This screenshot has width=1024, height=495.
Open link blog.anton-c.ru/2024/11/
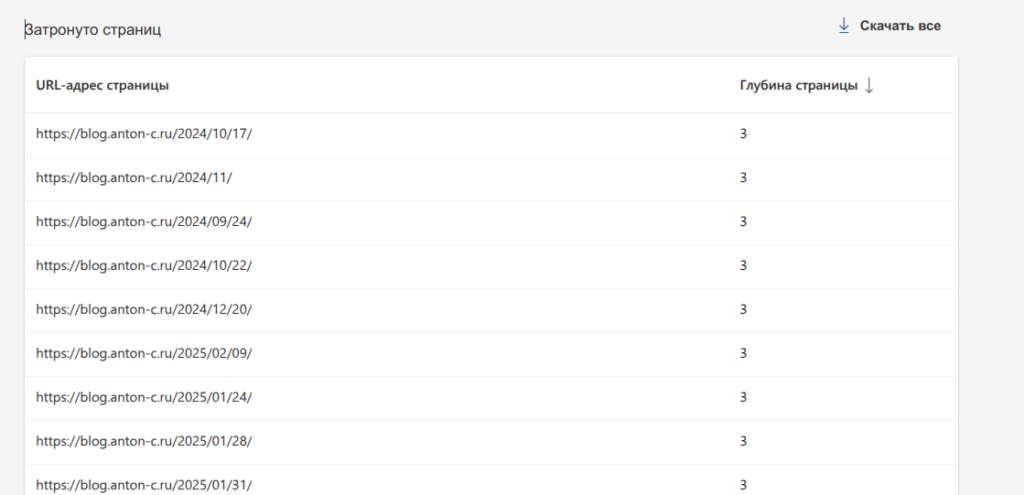click(134, 178)
